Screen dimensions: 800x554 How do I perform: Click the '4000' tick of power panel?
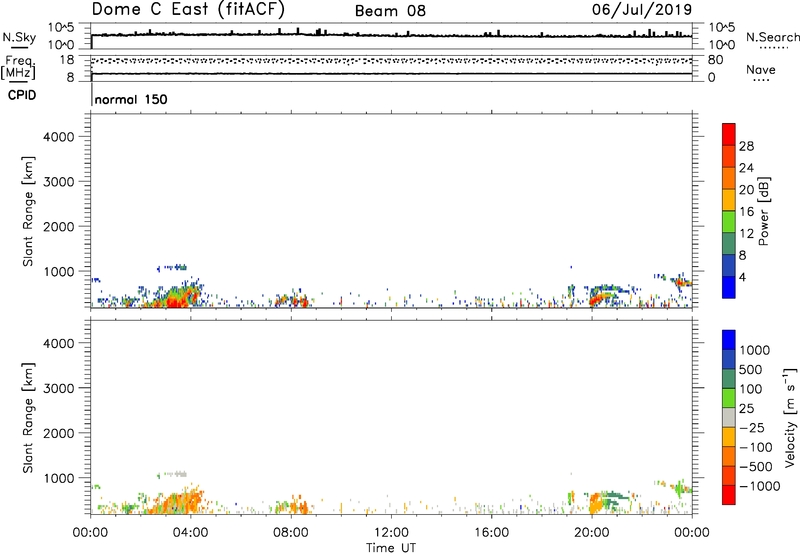point(59,137)
